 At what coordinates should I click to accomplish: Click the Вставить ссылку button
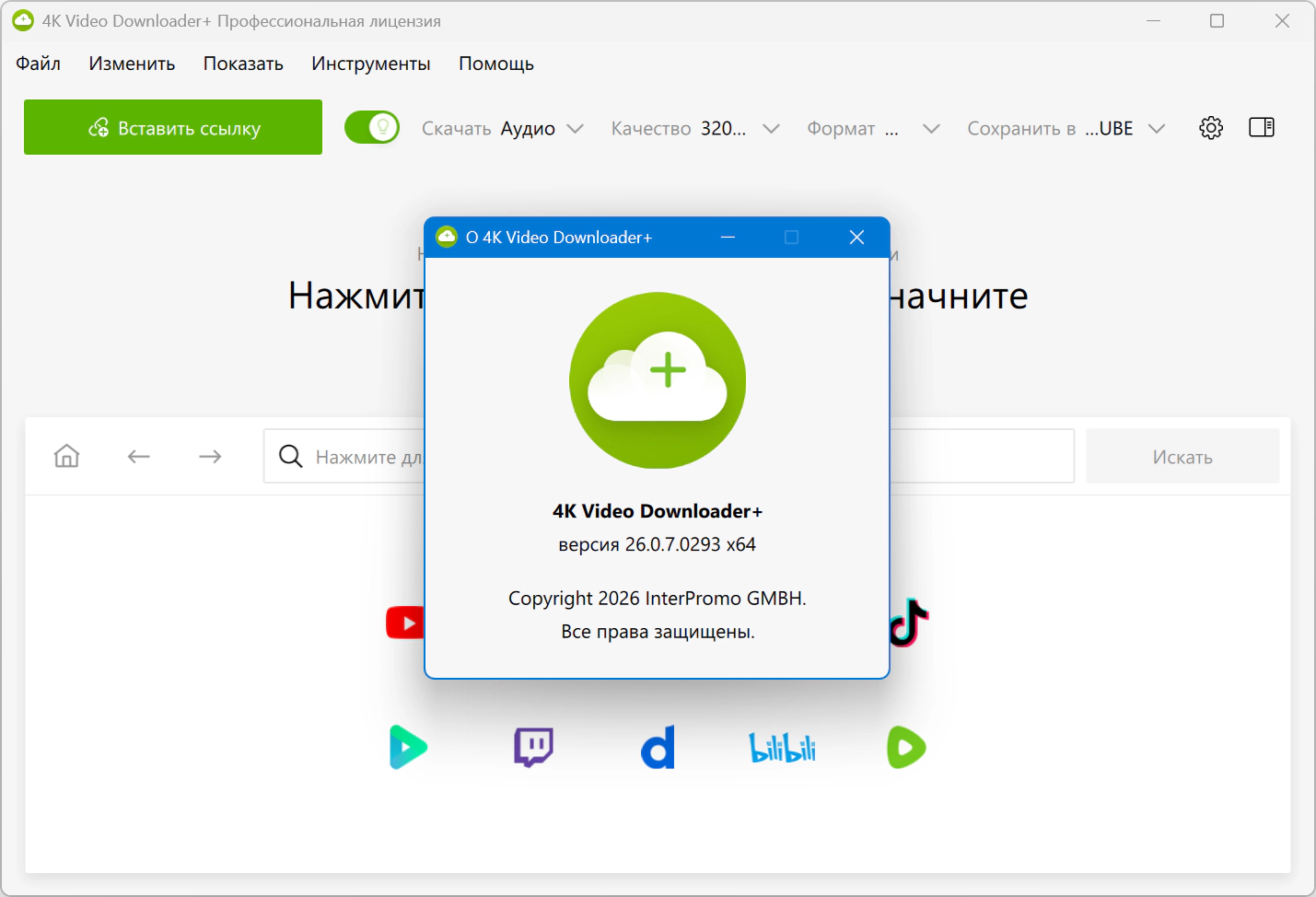click(173, 128)
